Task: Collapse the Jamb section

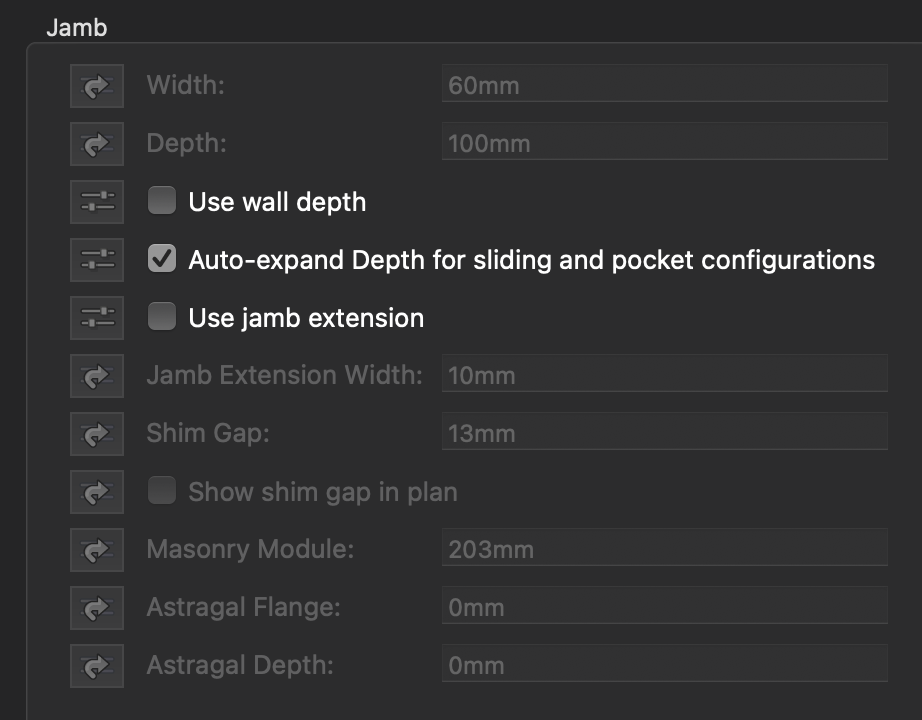Action: pyautogui.click(x=75, y=27)
